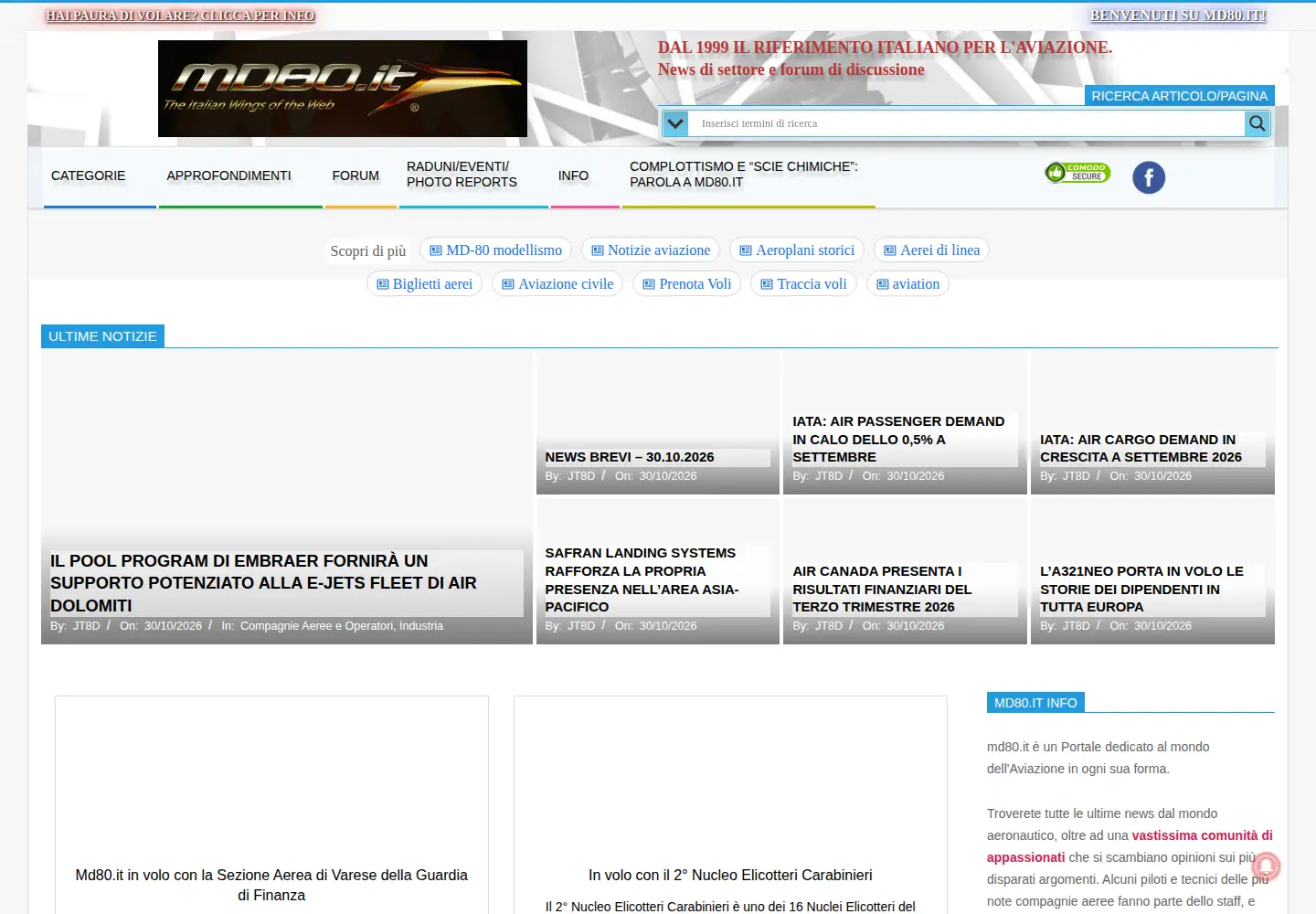Click the RICERCA ARTICOLO/PAGINA label
Image resolution: width=1316 pixels, height=914 pixels.
click(x=1179, y=96)
